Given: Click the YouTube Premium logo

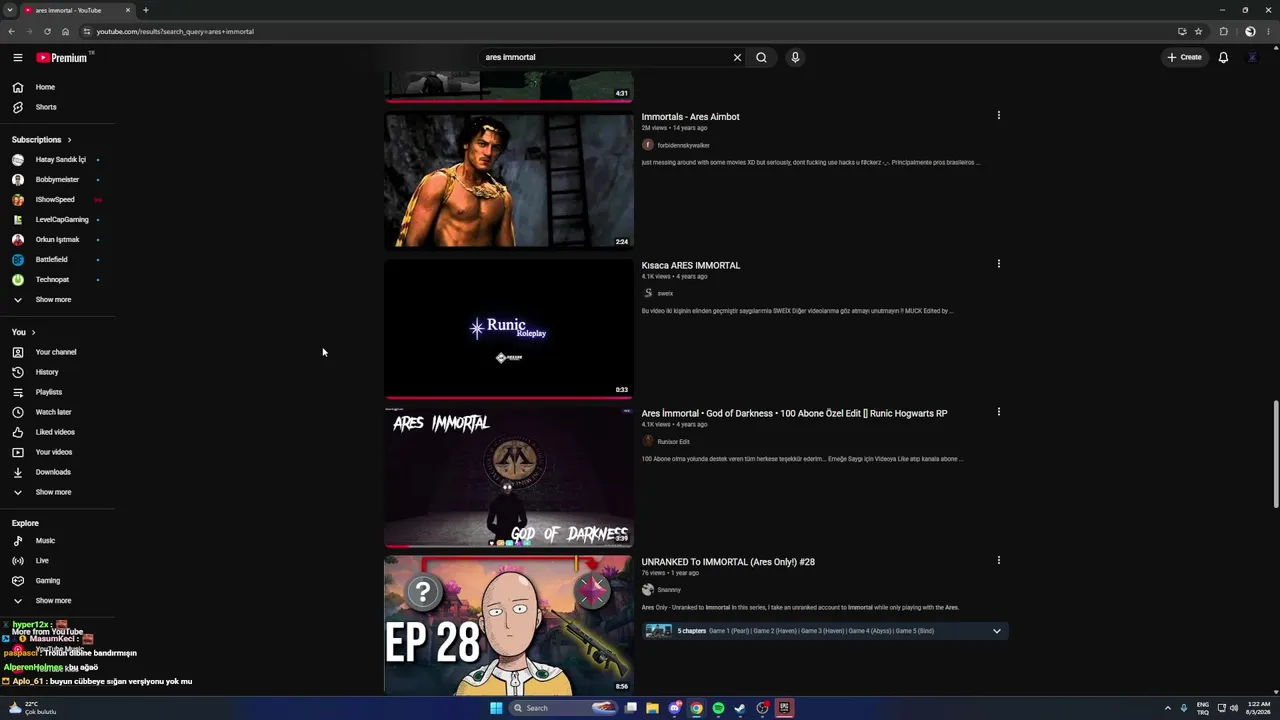Looking at the screenshot, I should [x=63, y=57].
